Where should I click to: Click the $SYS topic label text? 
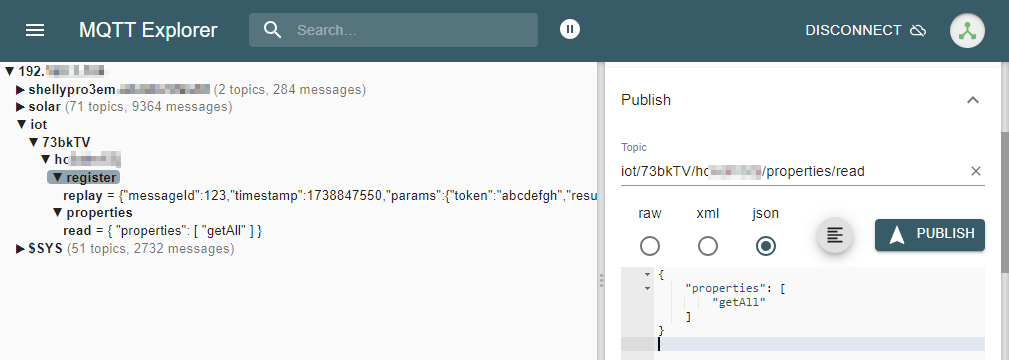coord(45,249)
